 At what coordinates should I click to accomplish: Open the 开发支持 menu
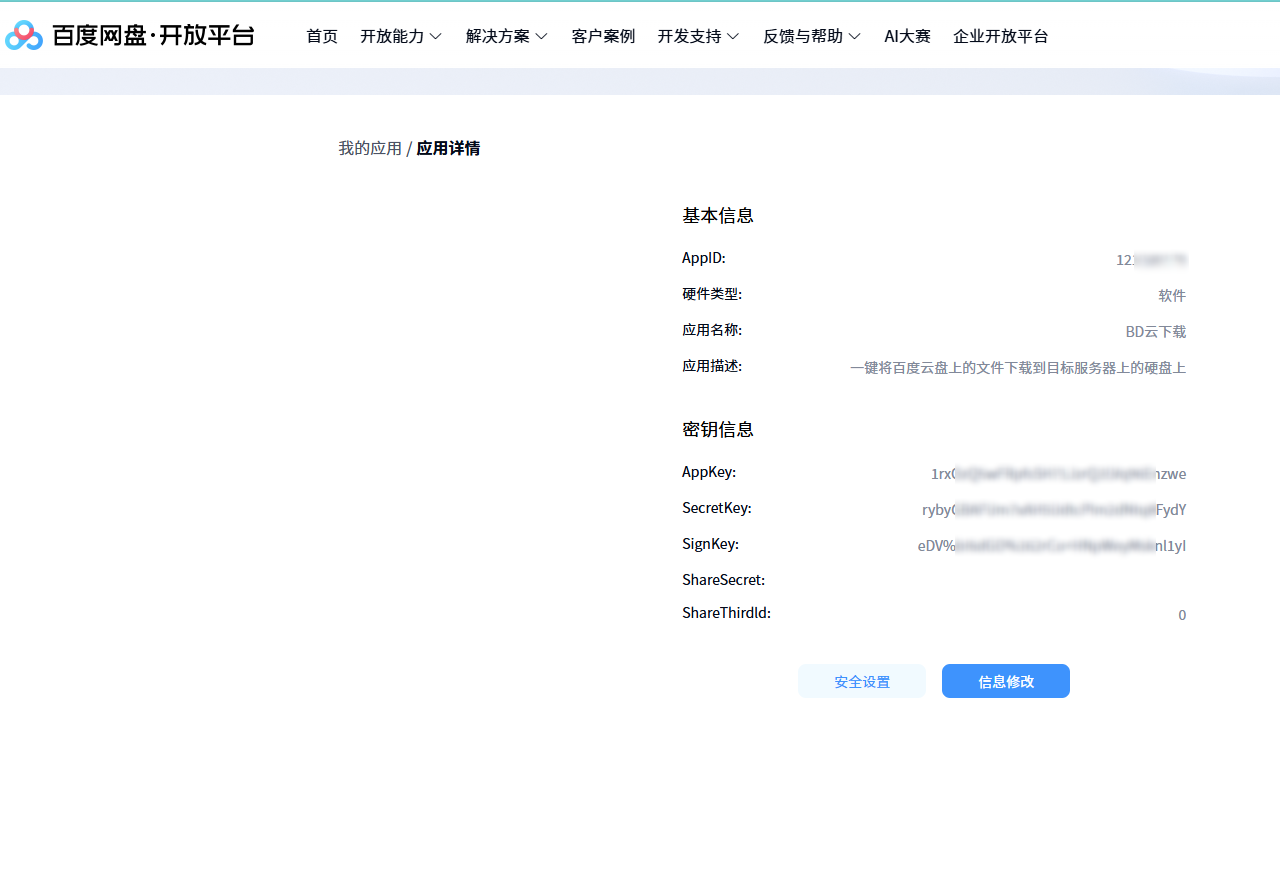(691, 36)
